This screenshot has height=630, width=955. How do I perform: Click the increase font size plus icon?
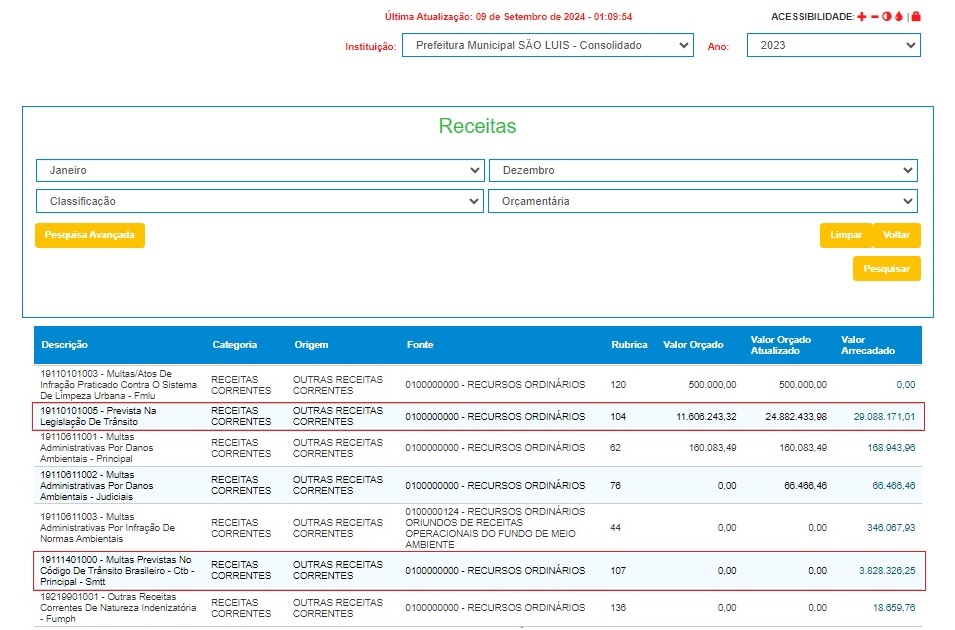(x=862, y=17)
